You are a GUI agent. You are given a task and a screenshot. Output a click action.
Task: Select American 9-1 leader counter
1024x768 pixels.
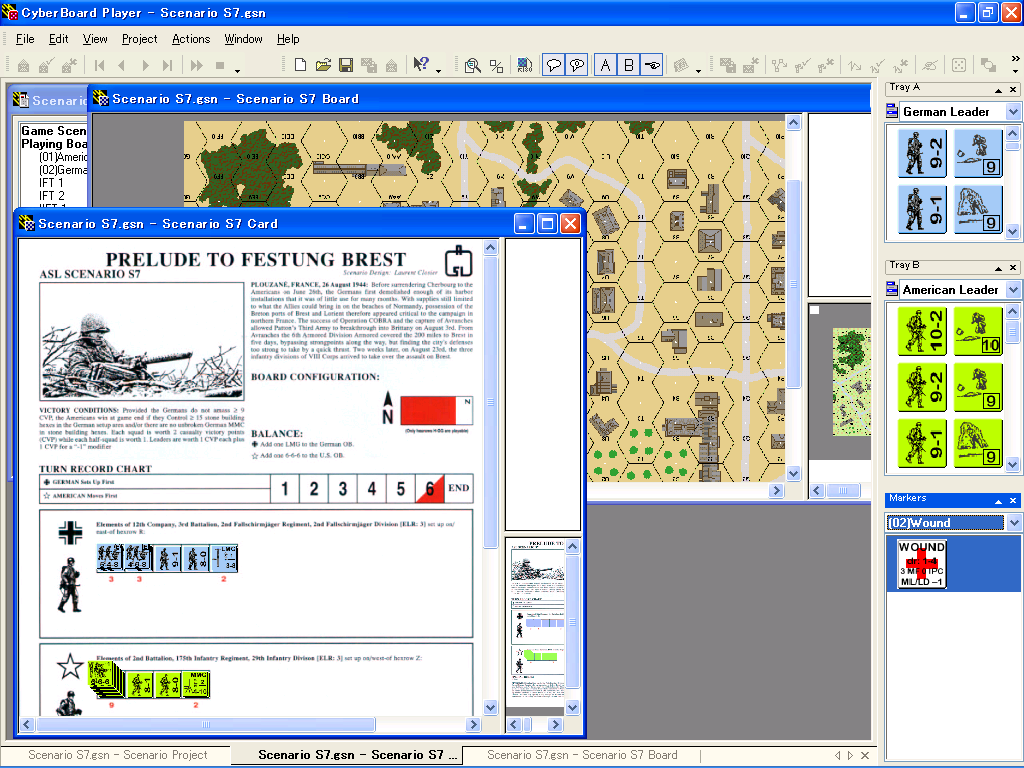coord(922,443)
